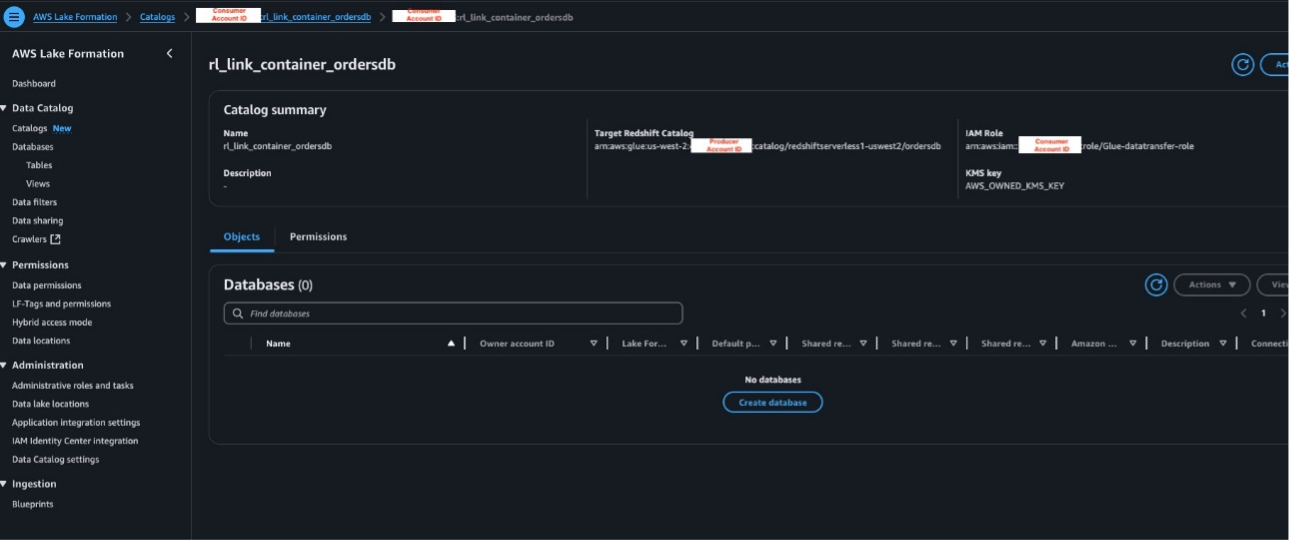Open Lake For... column filter arrow
Screen dimensions: 1292x543
684,343
